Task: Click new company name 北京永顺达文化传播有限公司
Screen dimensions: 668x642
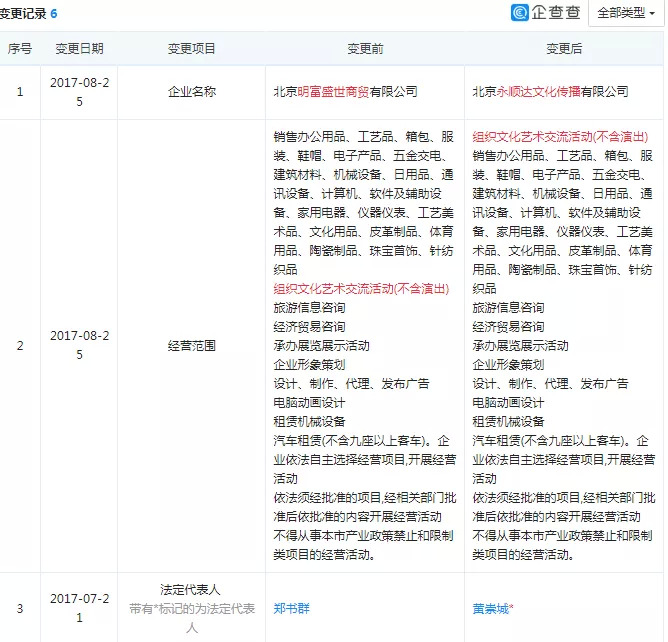Action: tap(550, 91)
